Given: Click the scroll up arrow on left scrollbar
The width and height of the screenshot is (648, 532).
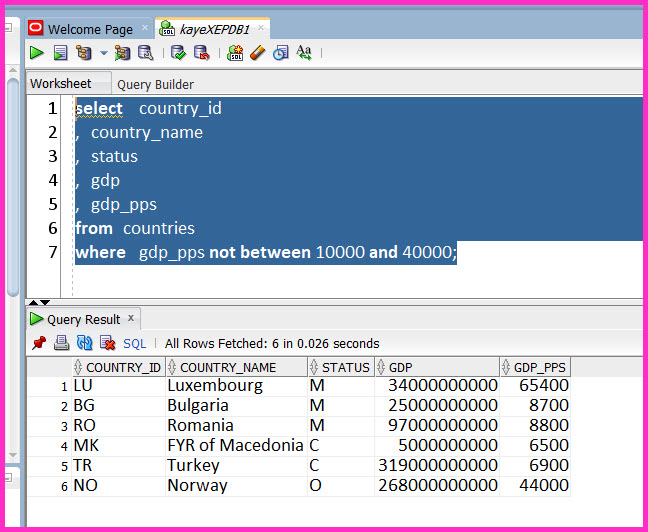Looking at the screenshot, I should (x=13, y=70).
